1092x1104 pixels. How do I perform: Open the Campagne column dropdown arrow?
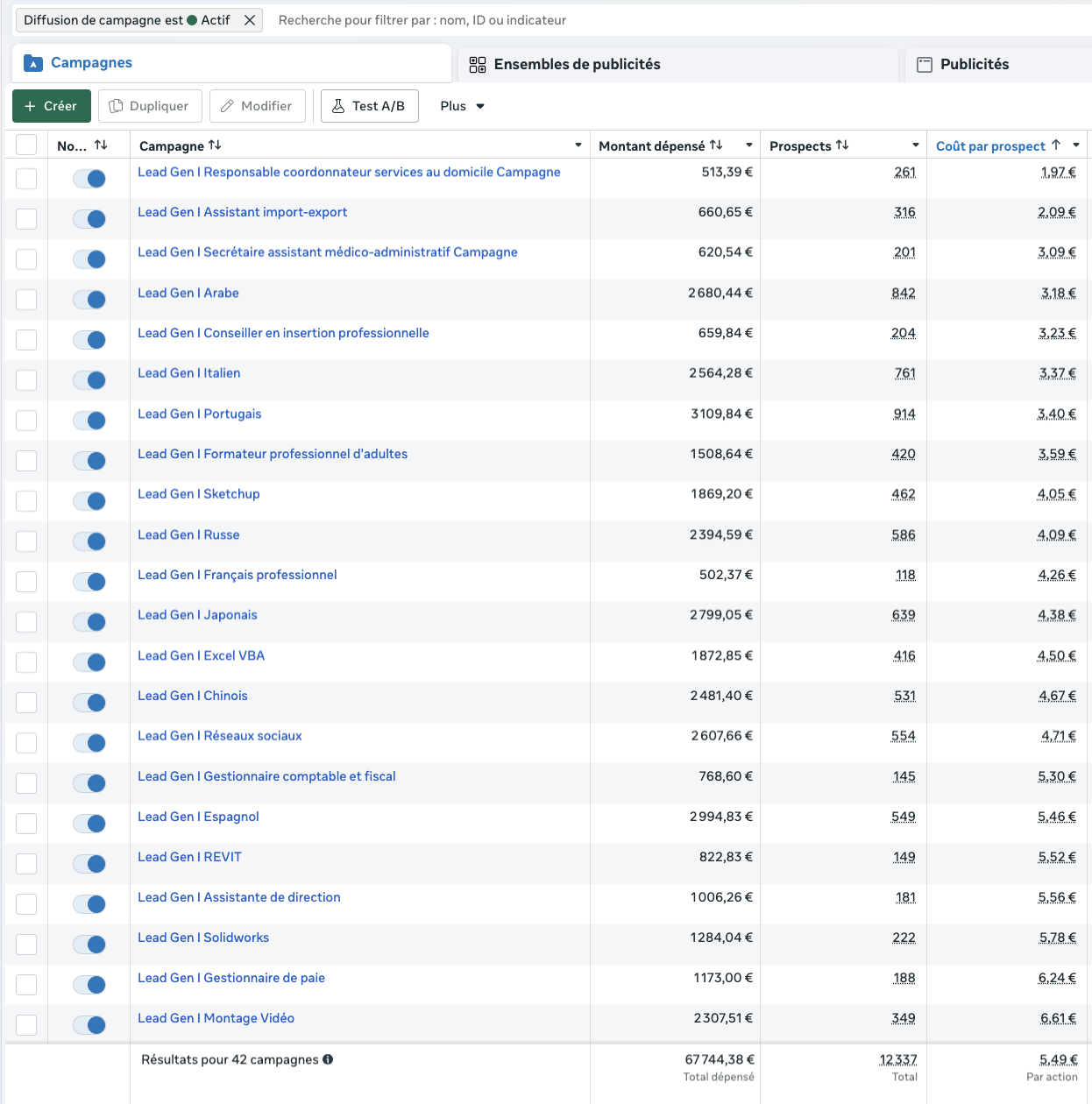click(578, 145)
